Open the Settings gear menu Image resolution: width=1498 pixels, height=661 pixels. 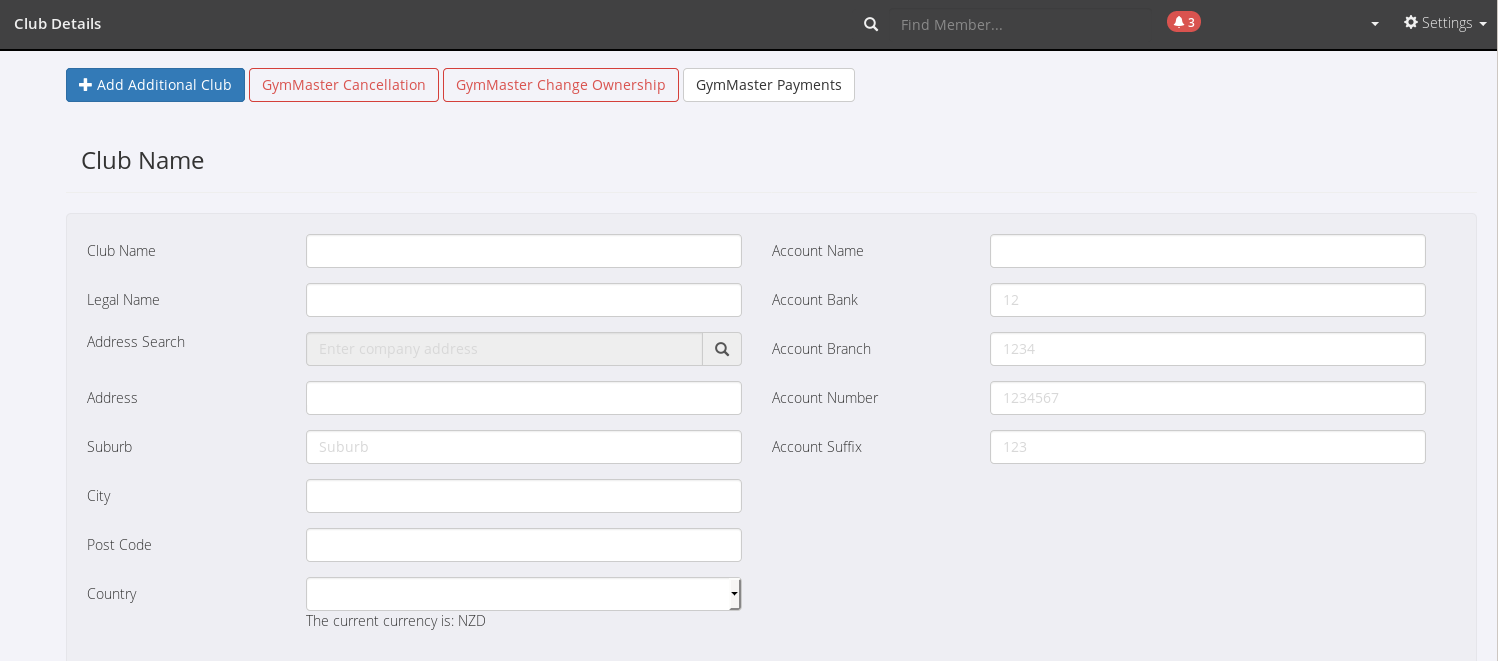[x=1444, y=23]
